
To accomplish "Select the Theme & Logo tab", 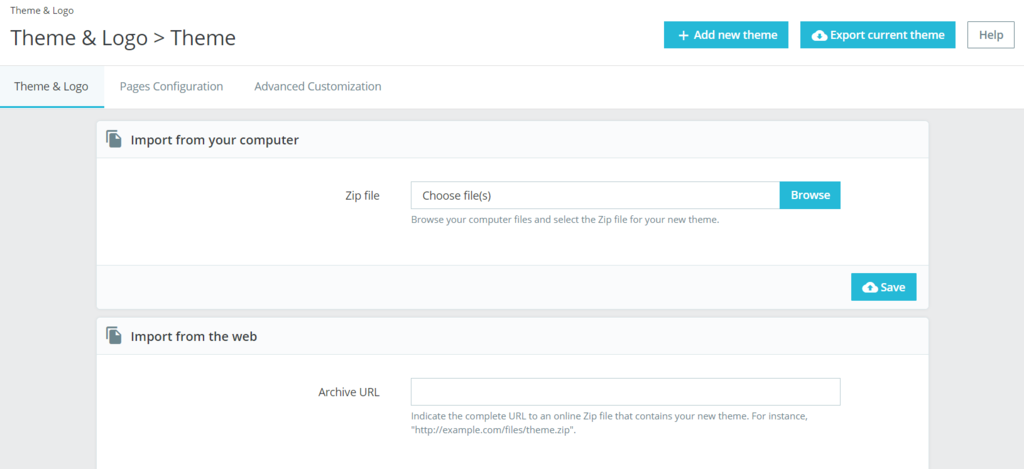I will tap(51, 87).
